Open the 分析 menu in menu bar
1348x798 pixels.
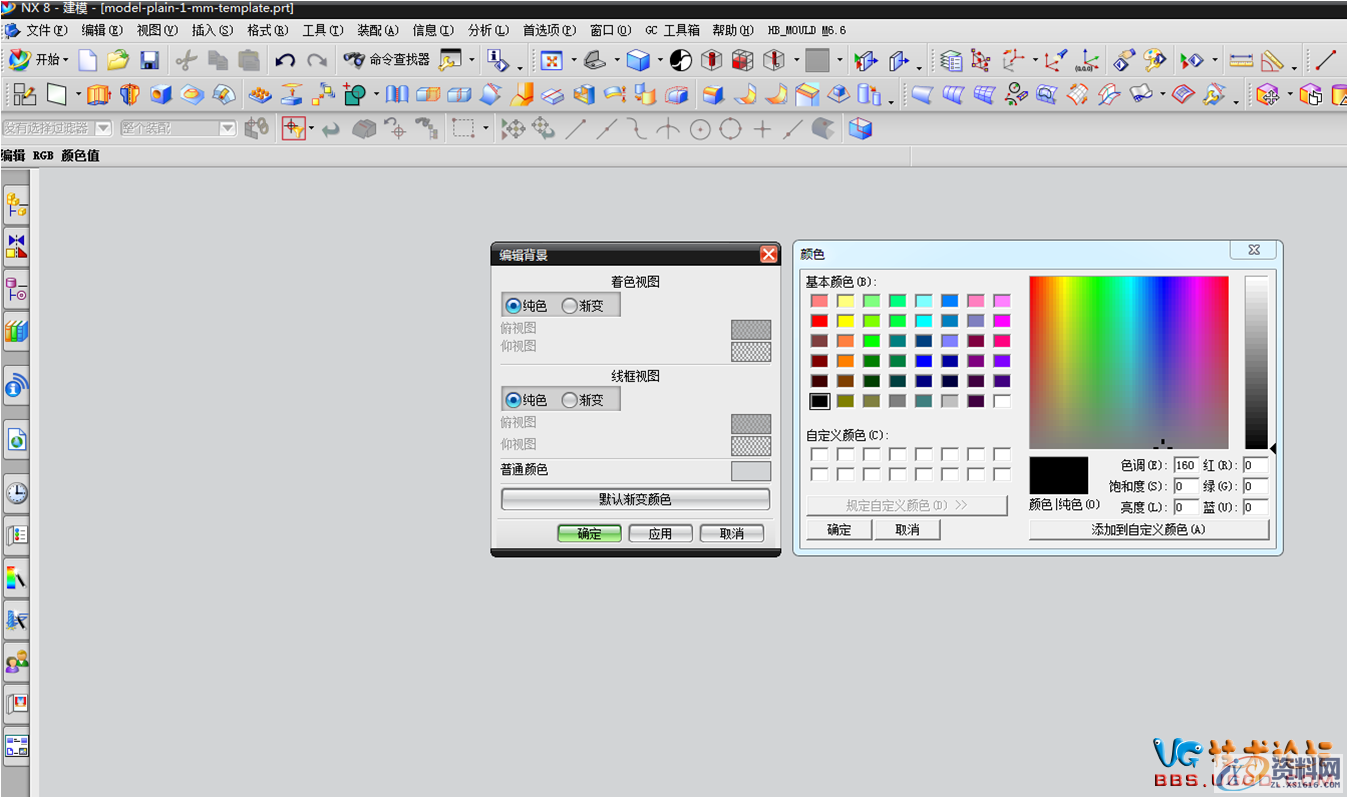pos(488,30)
